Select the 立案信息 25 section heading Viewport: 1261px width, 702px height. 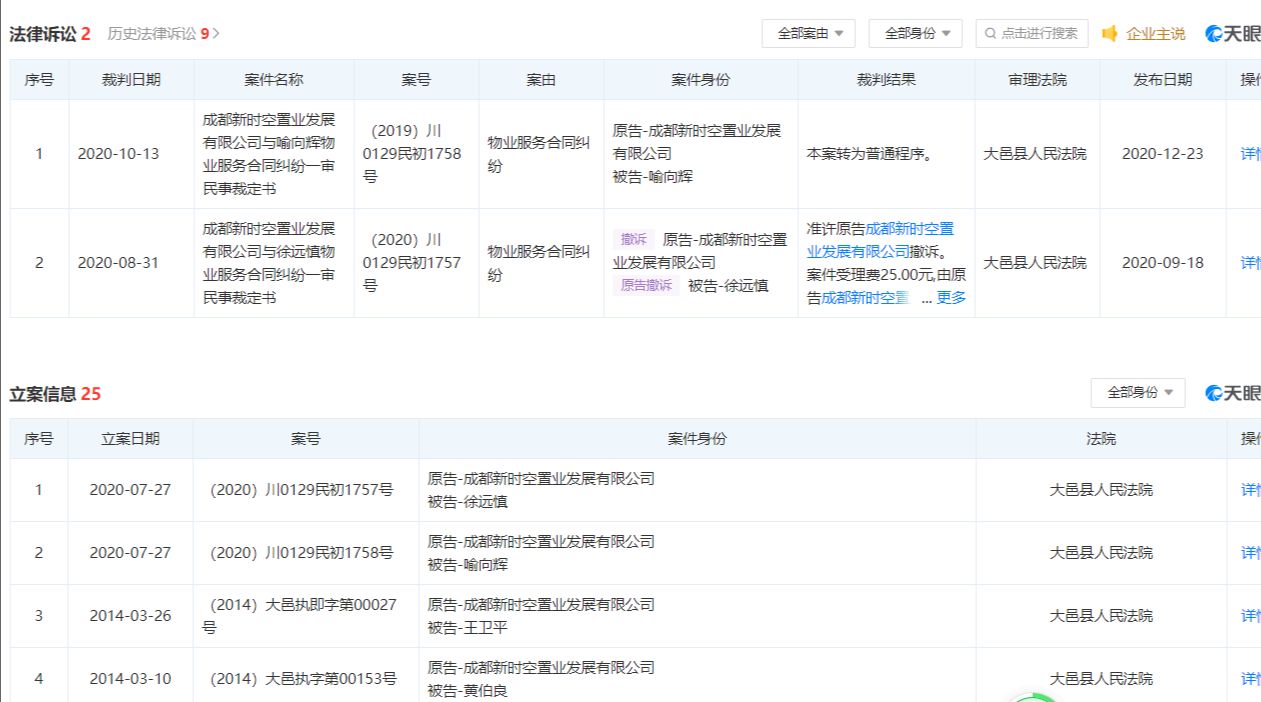pyautogui.click(x=55, y=394)
